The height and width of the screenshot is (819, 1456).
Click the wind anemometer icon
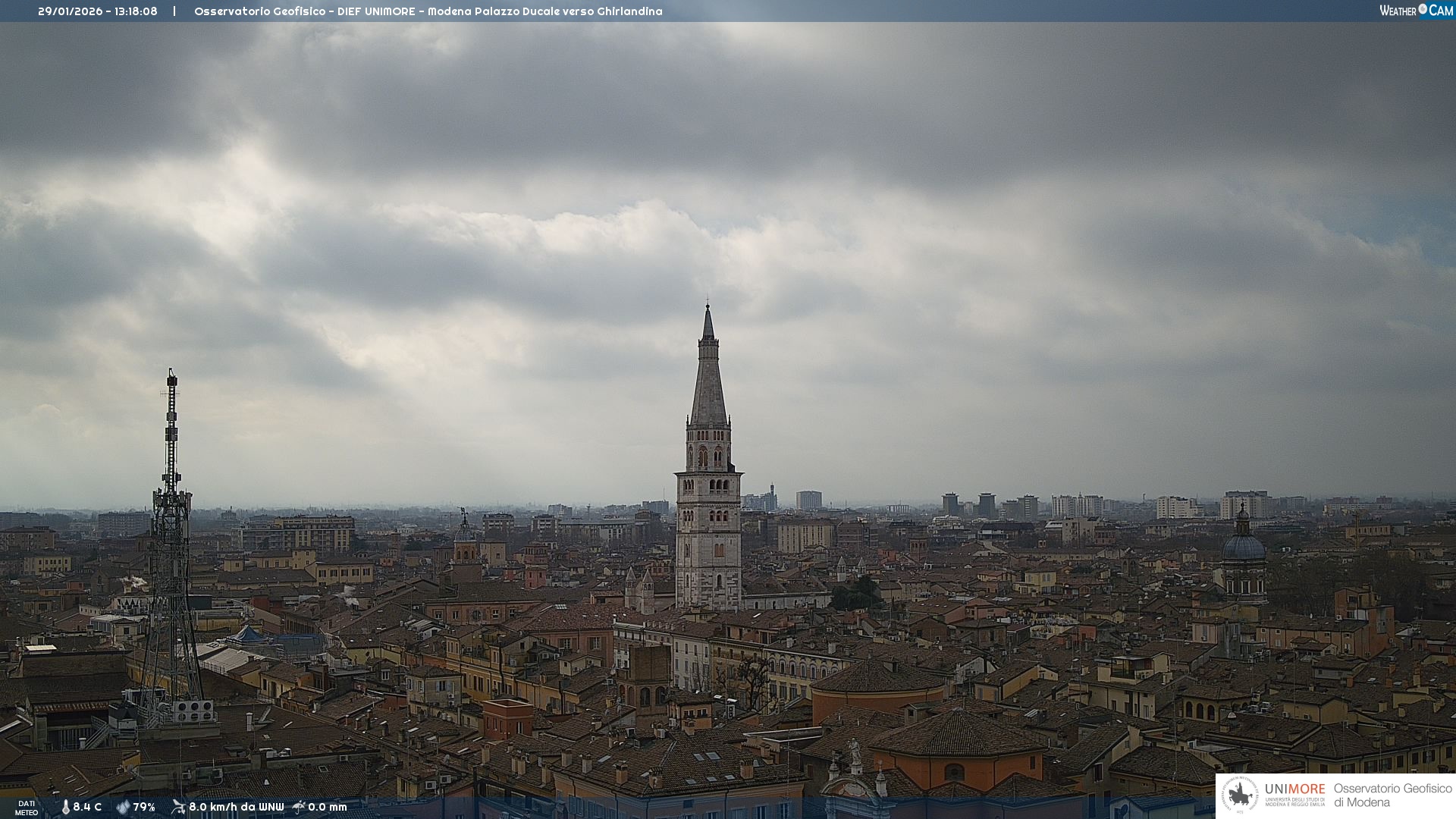coord(178,807)
